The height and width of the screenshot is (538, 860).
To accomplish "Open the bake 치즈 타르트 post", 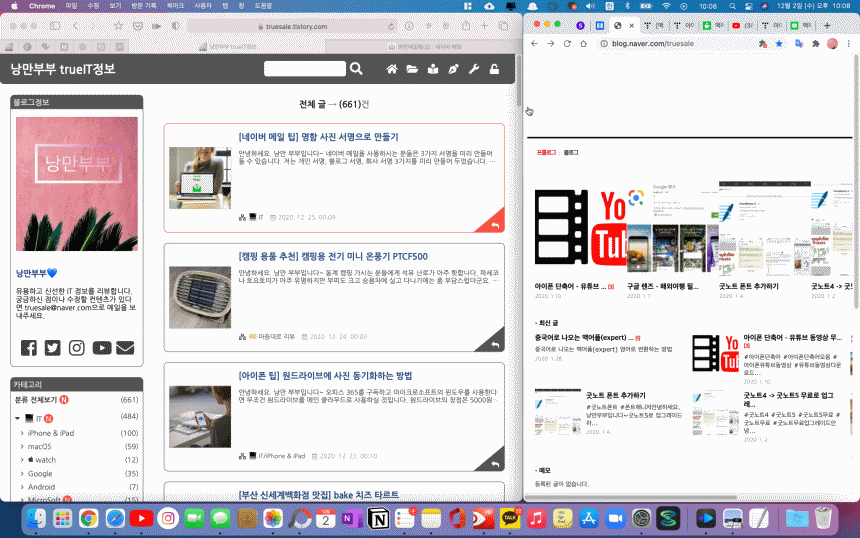I will (x=319, y=495).
